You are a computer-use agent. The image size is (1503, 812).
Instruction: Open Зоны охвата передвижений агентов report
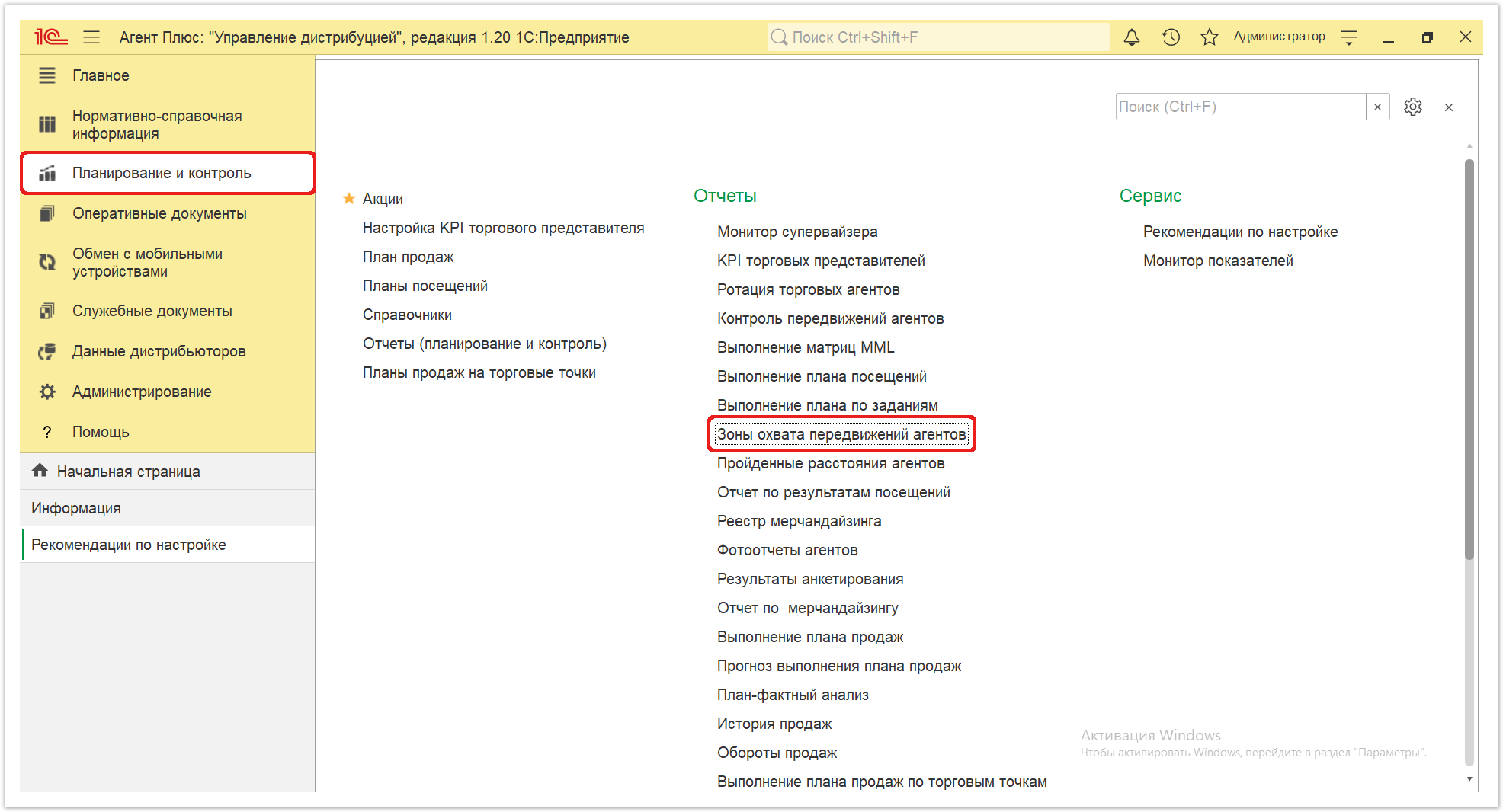(x=841, y=434)
